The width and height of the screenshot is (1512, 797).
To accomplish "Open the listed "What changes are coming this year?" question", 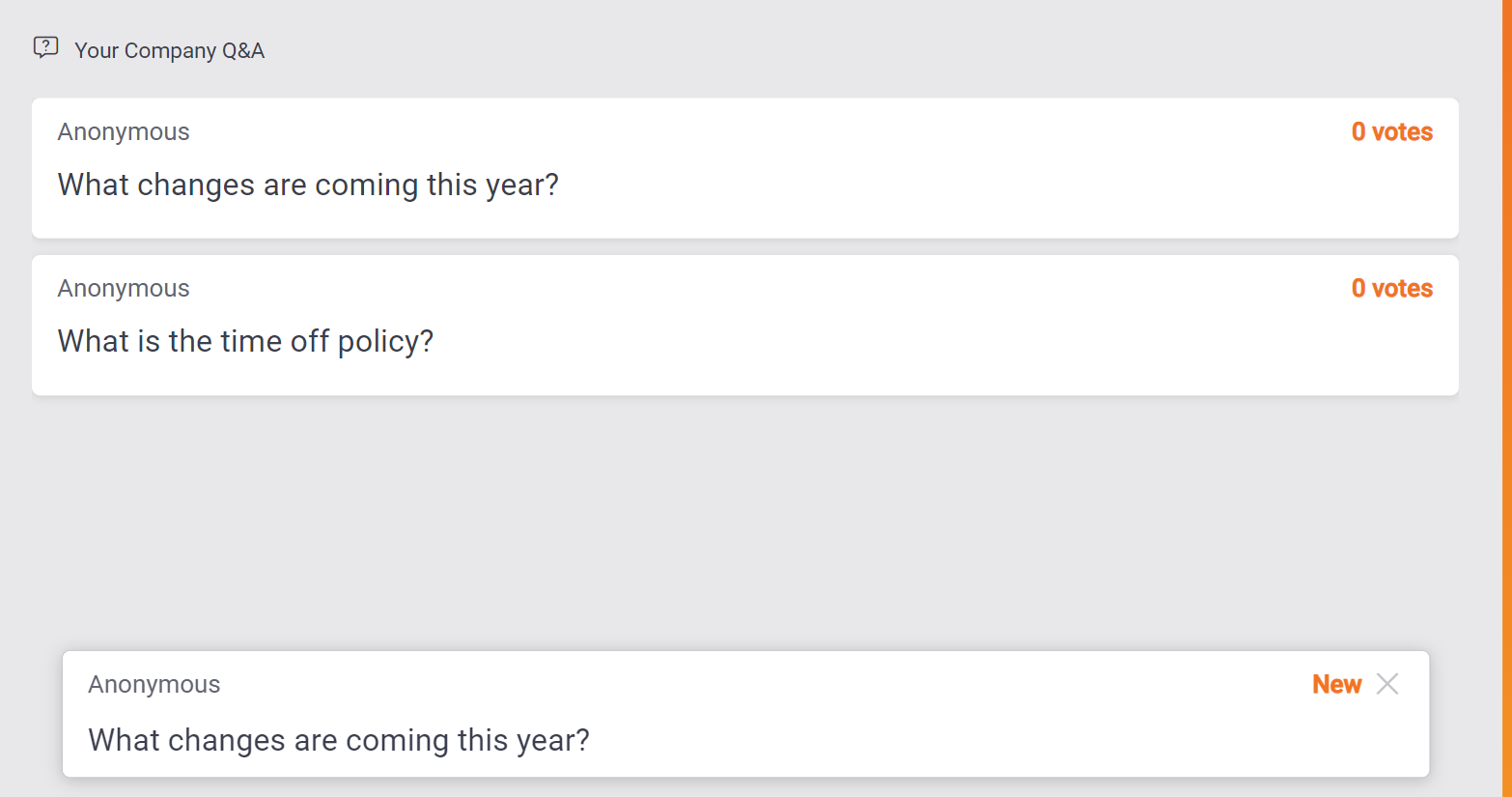I will (308, 185).
